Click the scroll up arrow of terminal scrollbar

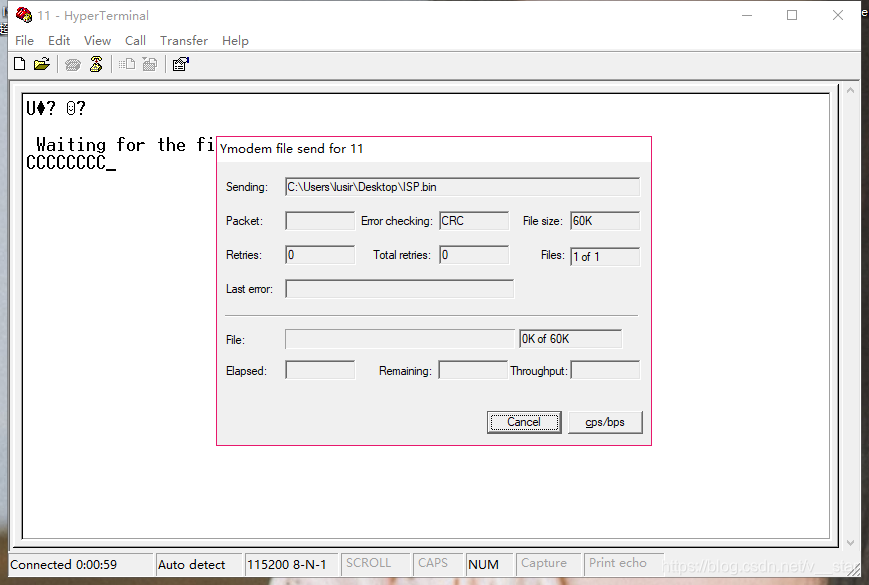click(x=850, y=90)
